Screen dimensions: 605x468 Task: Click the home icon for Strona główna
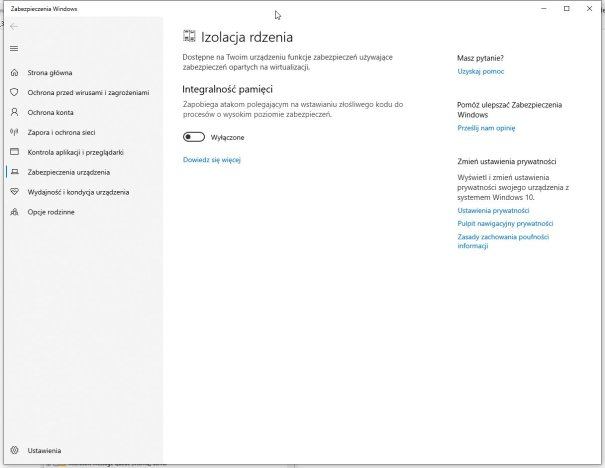pos(14,73)
